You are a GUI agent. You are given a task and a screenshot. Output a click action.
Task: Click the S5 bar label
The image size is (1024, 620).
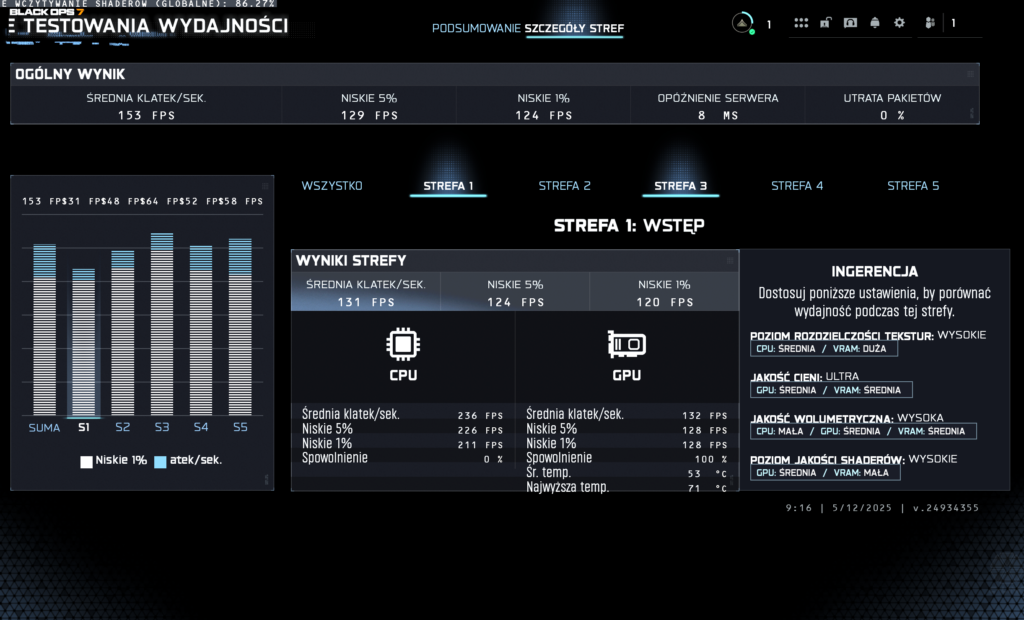click(x=240, y=428)
